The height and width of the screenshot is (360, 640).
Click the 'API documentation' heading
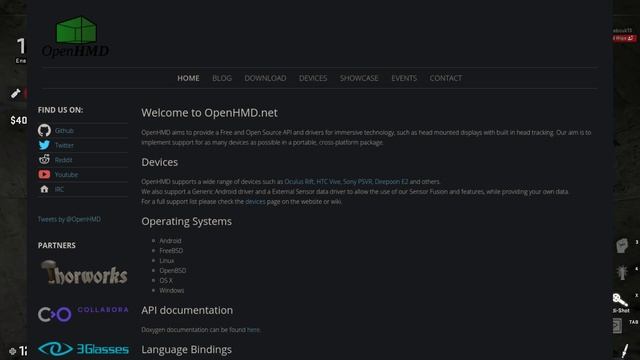(187, 310)
